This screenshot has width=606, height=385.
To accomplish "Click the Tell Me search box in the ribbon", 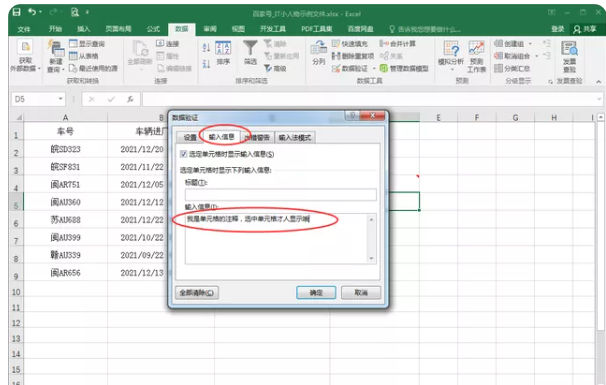I will click(x=425, y=29).
